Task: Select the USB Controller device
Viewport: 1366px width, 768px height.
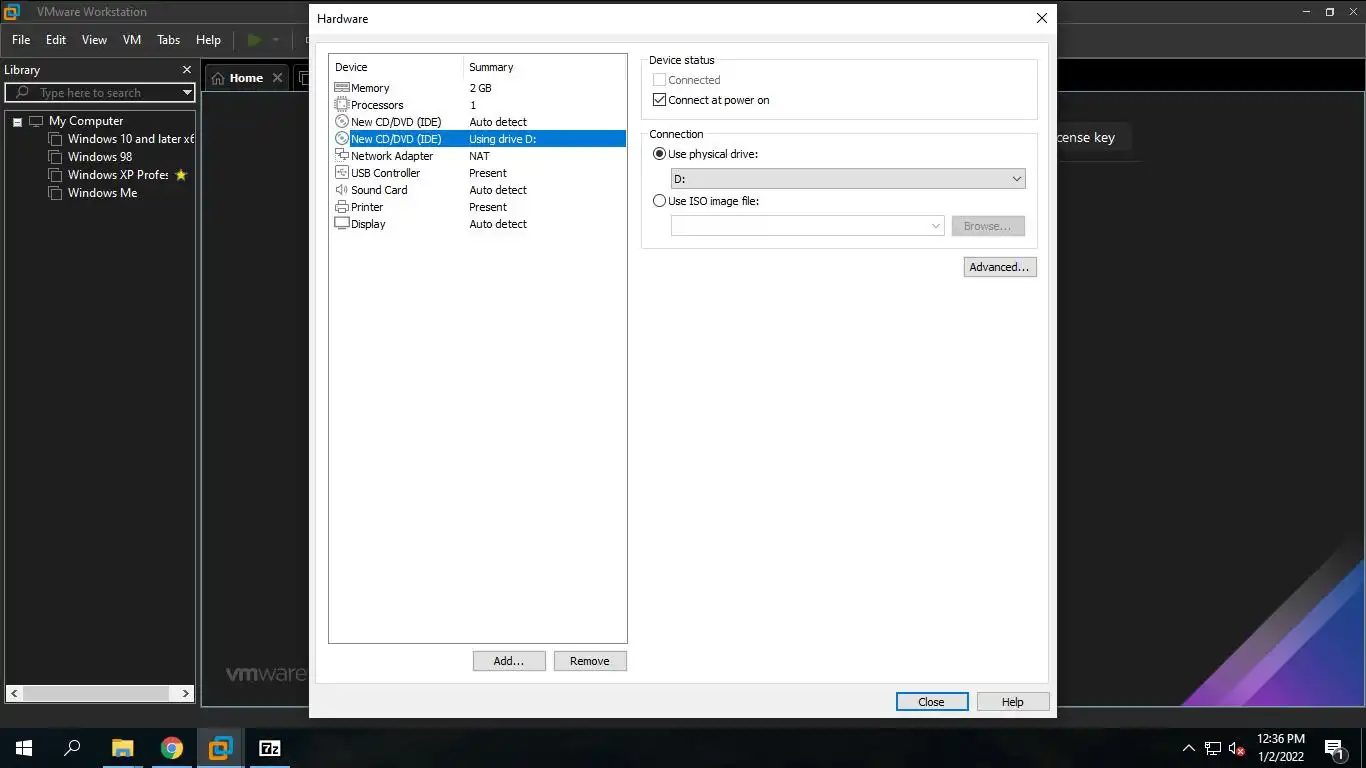Action: [478, 173]
